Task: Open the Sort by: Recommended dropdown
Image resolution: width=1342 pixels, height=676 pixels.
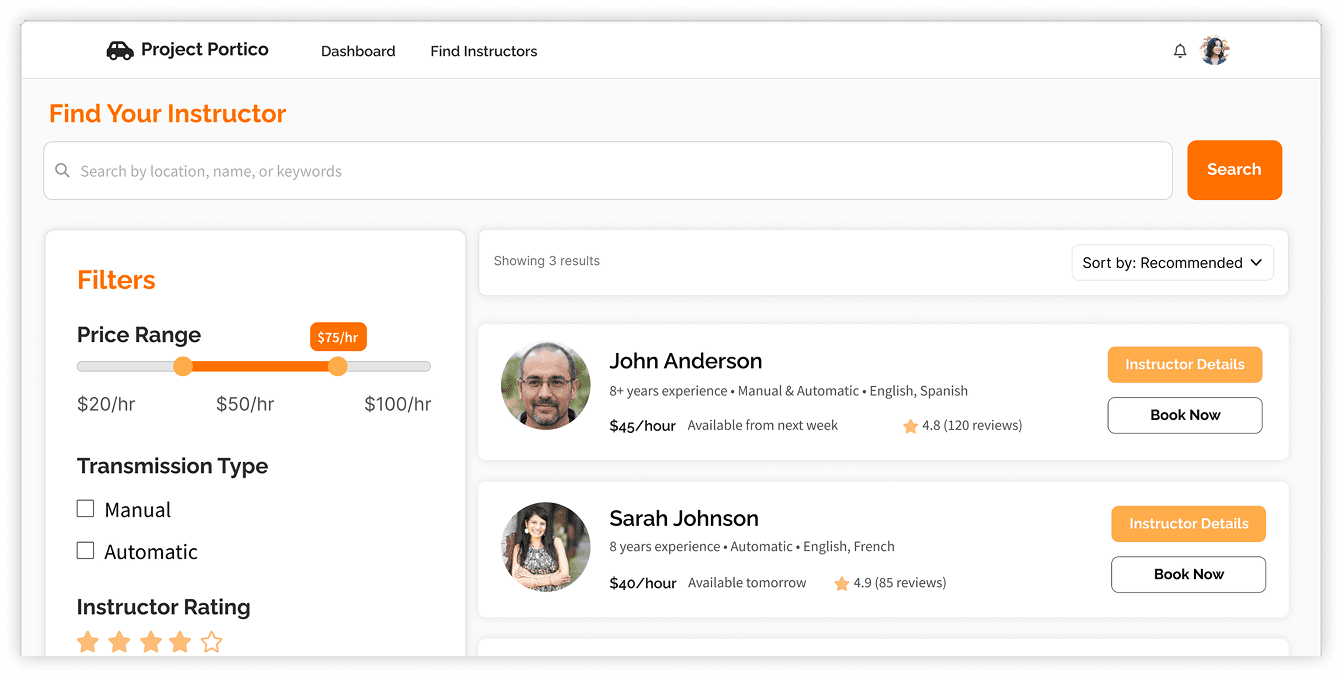Action: (1172, 263)
